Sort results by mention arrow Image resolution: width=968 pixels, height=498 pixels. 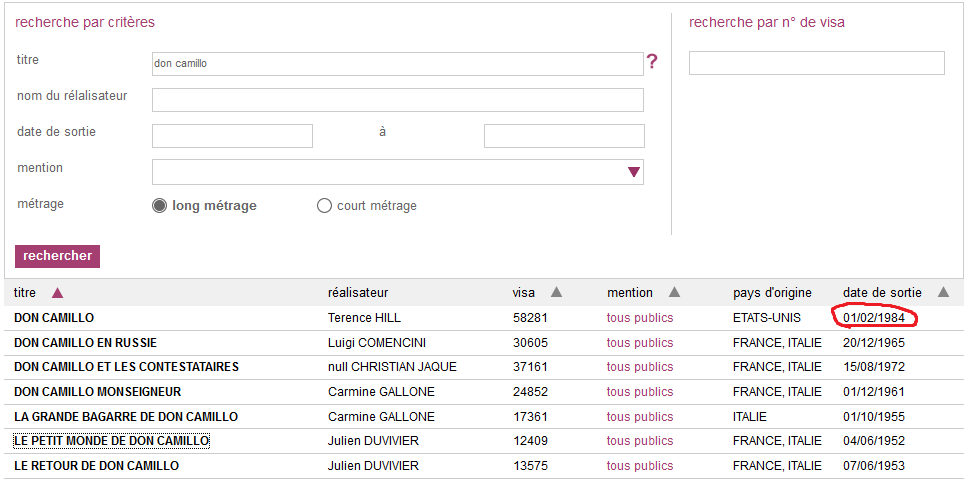click(674, 293)
